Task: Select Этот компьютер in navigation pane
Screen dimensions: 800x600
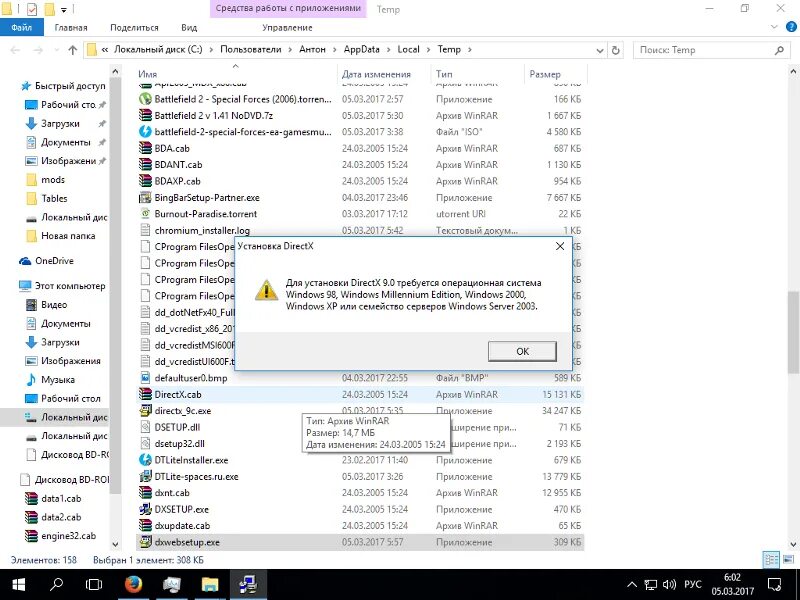Action: 69,286
